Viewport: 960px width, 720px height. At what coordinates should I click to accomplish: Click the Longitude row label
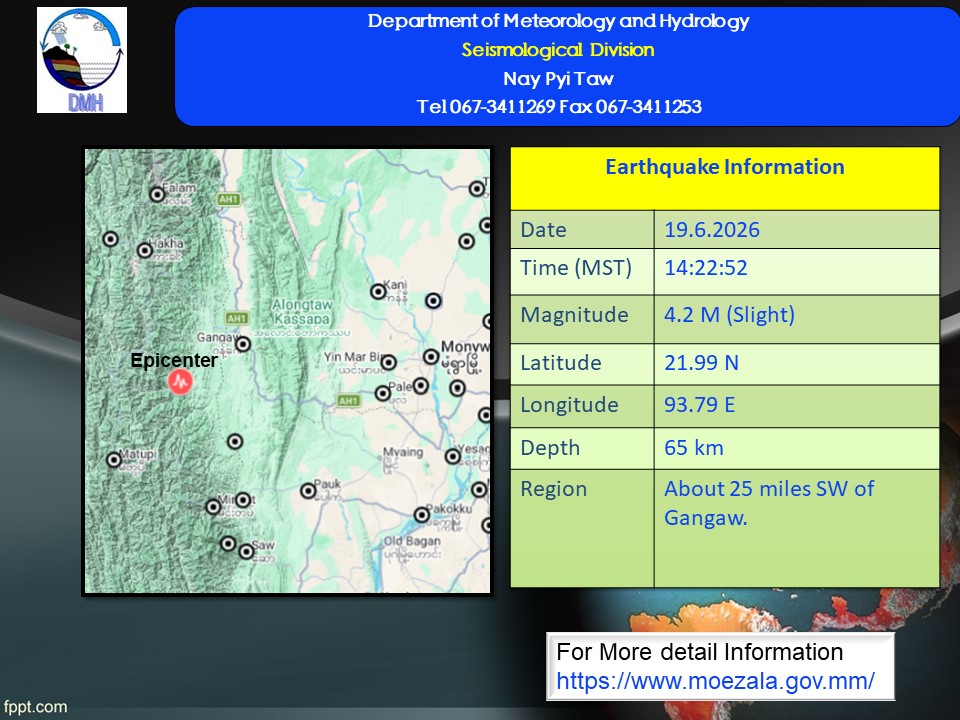[569, 405]
